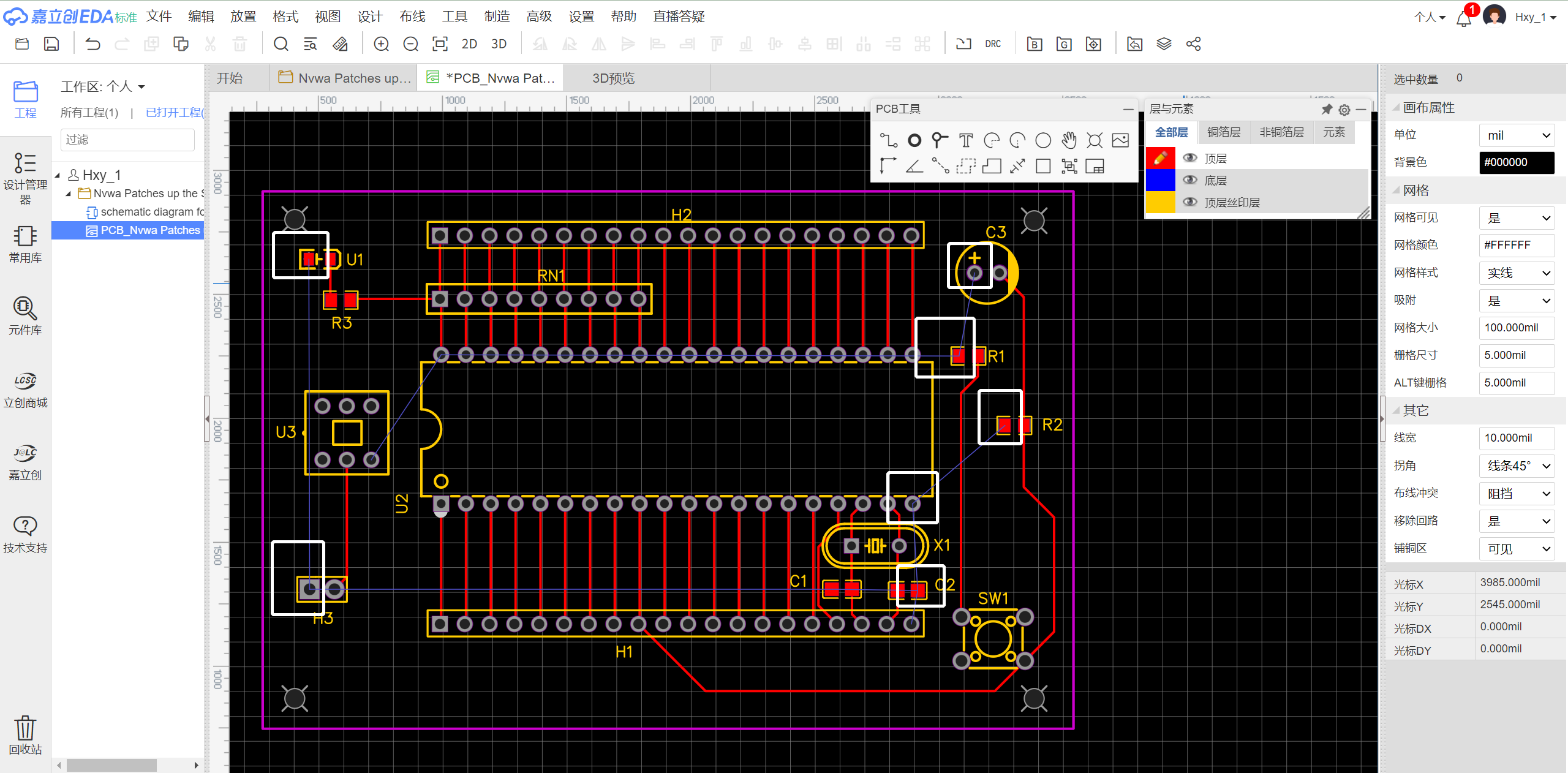Click the zoom-in magnifier toolbar icon
The height and width of the screenshot is (773, 1568).
381,44
